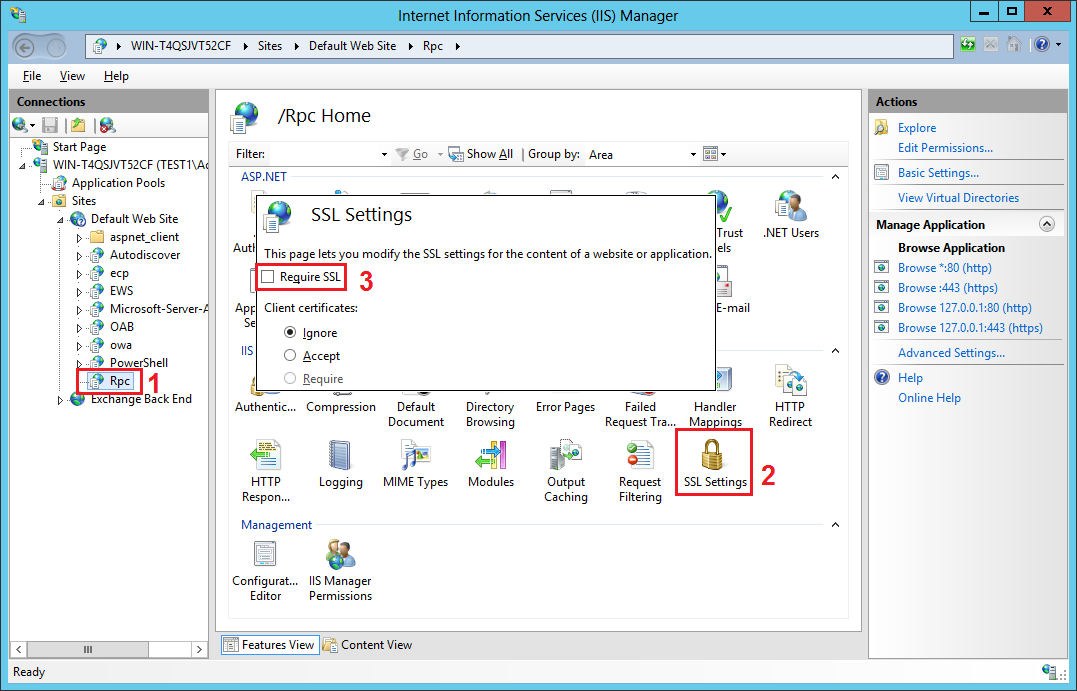Click the Connections horizontal scrollbar thumb
The width and height of the screenshot is (1077, 691).
coord(88,649)
